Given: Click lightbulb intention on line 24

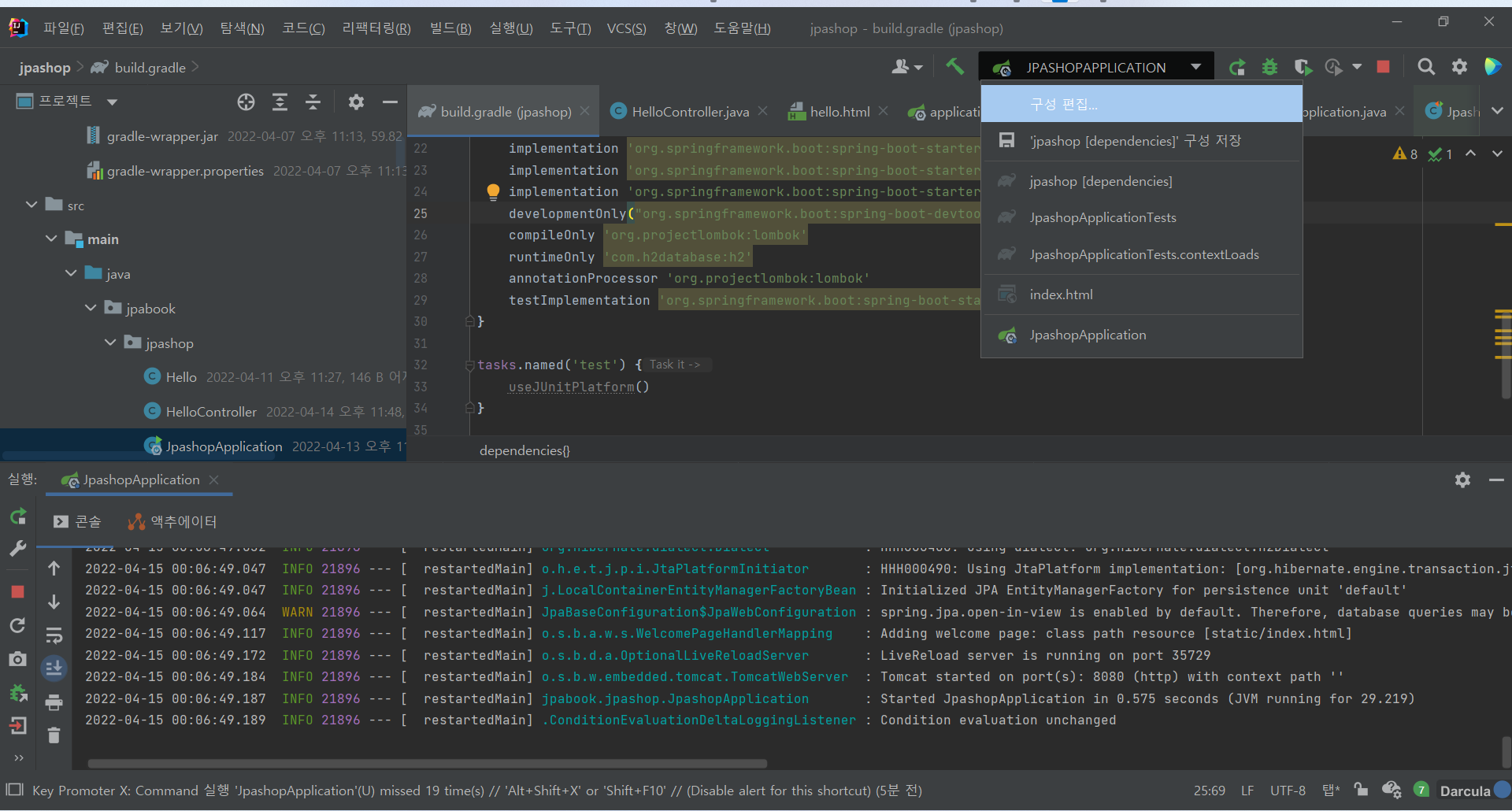Looking at the screenshot, I should (493, 191).
